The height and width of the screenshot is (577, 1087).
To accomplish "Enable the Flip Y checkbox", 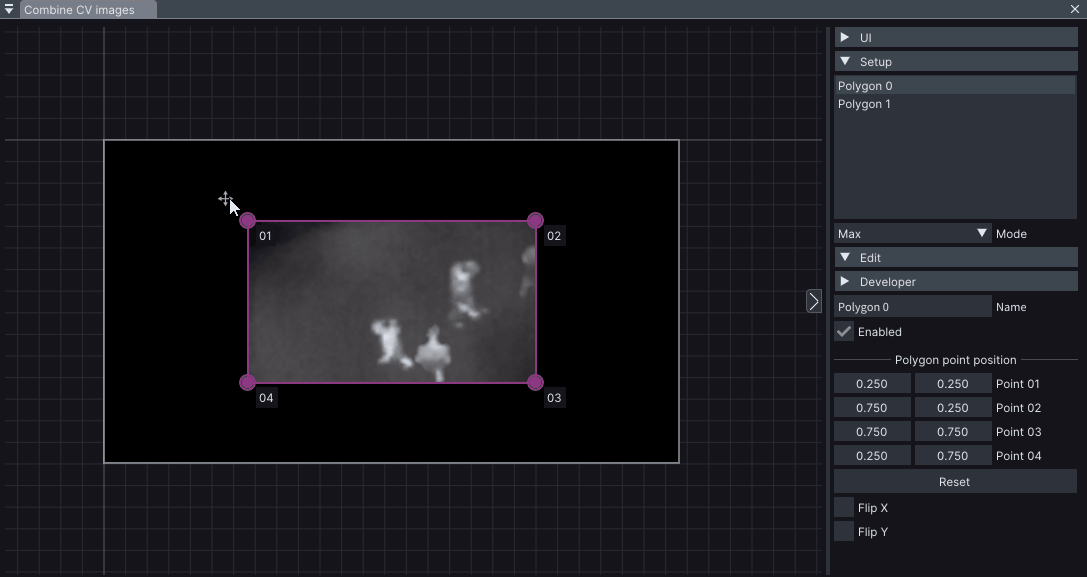I will 845,532.
